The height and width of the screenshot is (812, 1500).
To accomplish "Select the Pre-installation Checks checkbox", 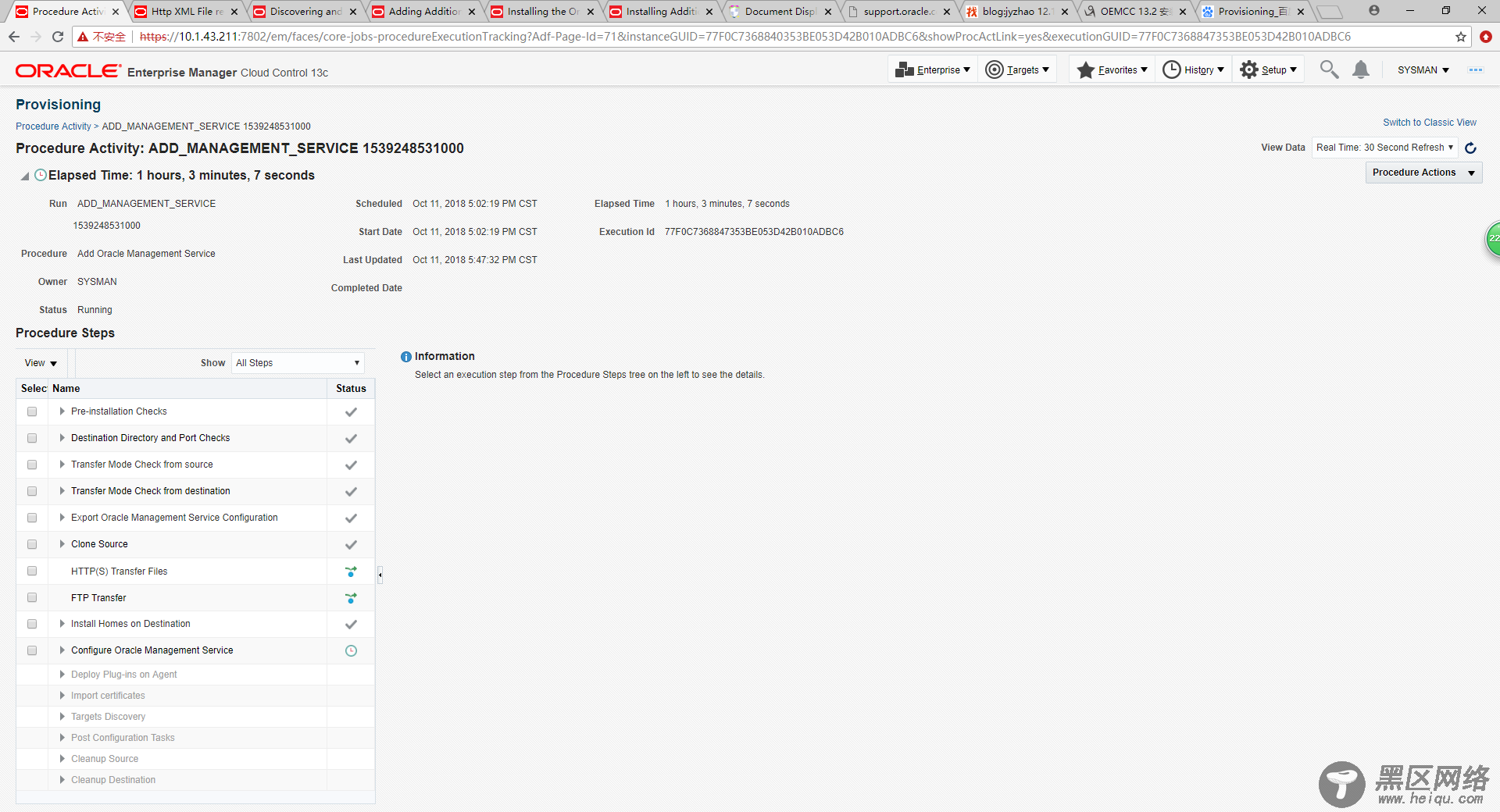I will point(32,411).
